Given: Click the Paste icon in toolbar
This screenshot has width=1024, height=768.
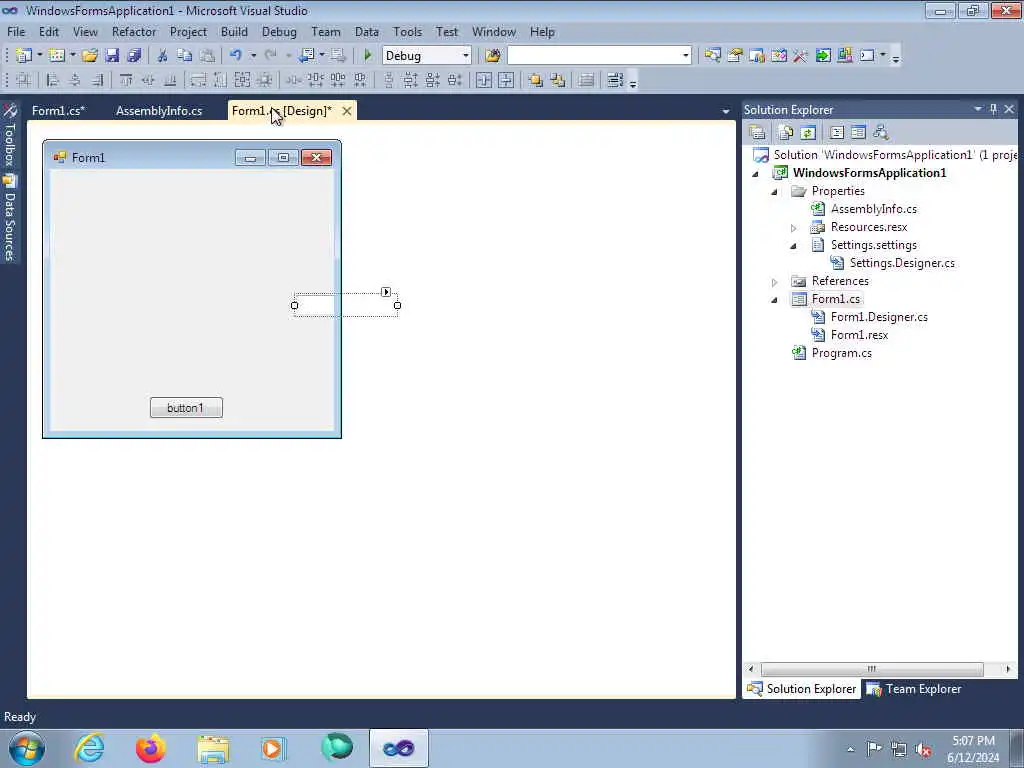Looking at the screenshot, I should [x=207, y=56].
